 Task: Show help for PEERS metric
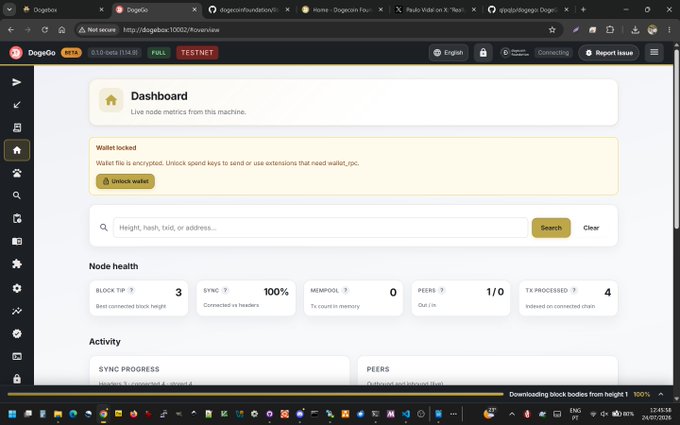(x=441, y=291)
